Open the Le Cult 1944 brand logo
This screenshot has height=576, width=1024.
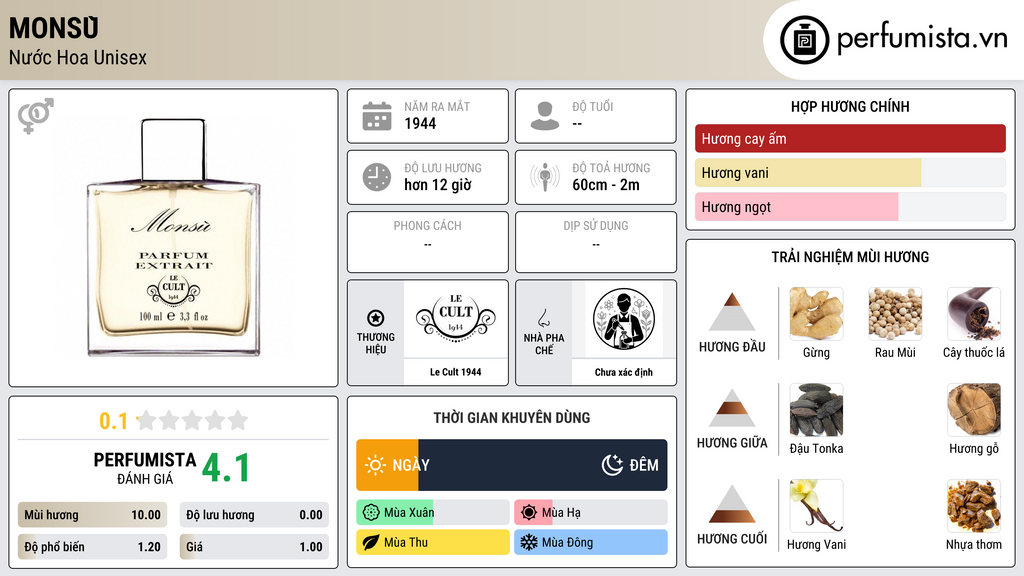click(456, 319)
